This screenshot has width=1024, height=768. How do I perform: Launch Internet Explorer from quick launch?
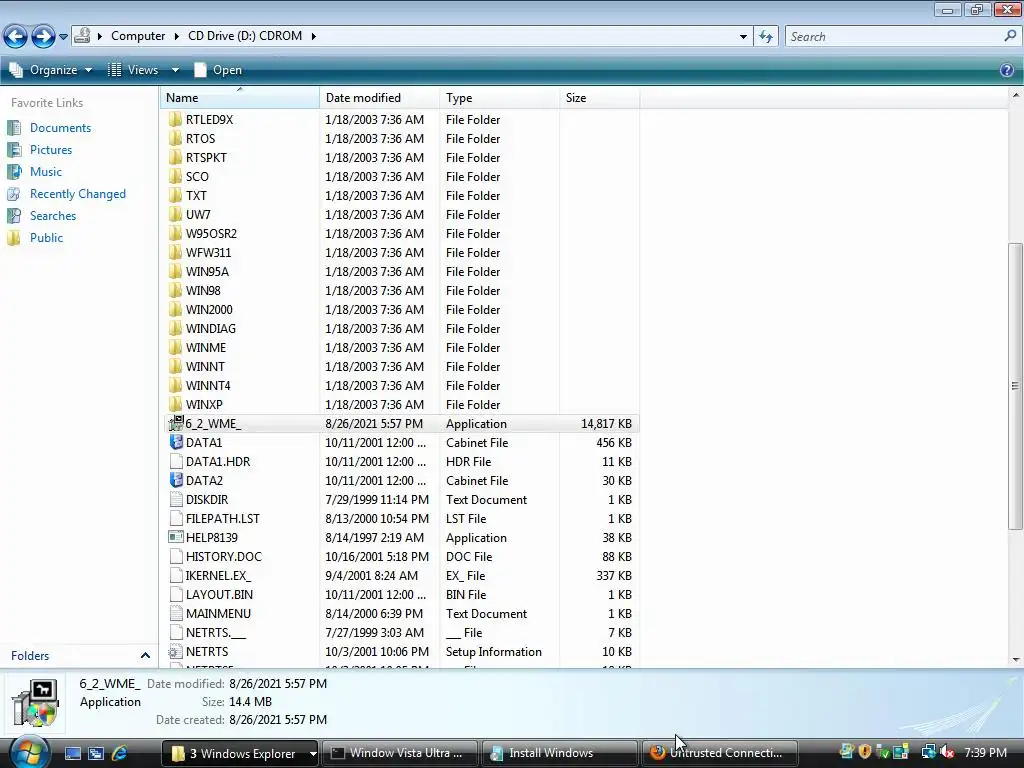(x=119, y=753)
